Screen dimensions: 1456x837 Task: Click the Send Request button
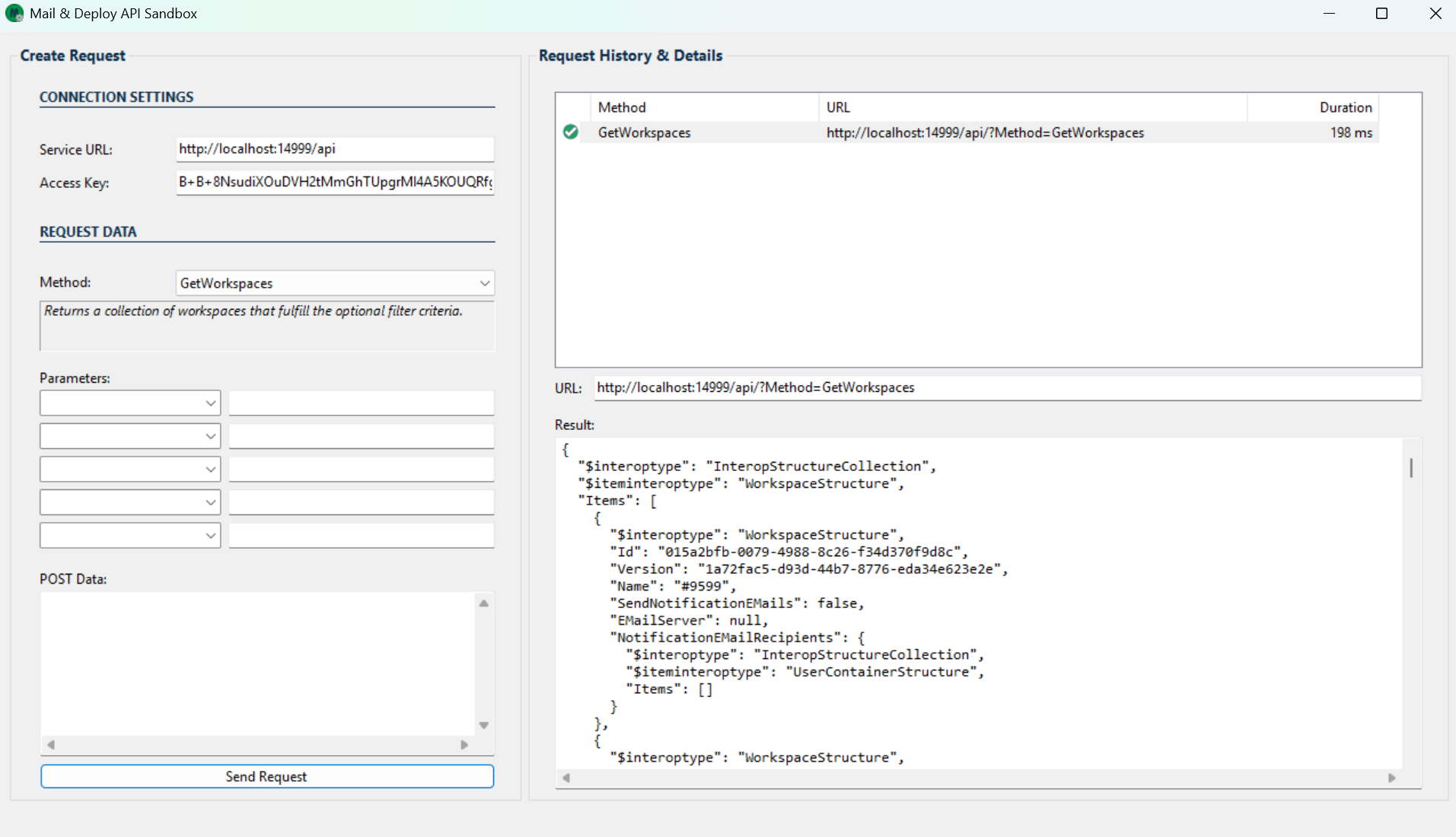pyautogui.click(x=267, y=776)
